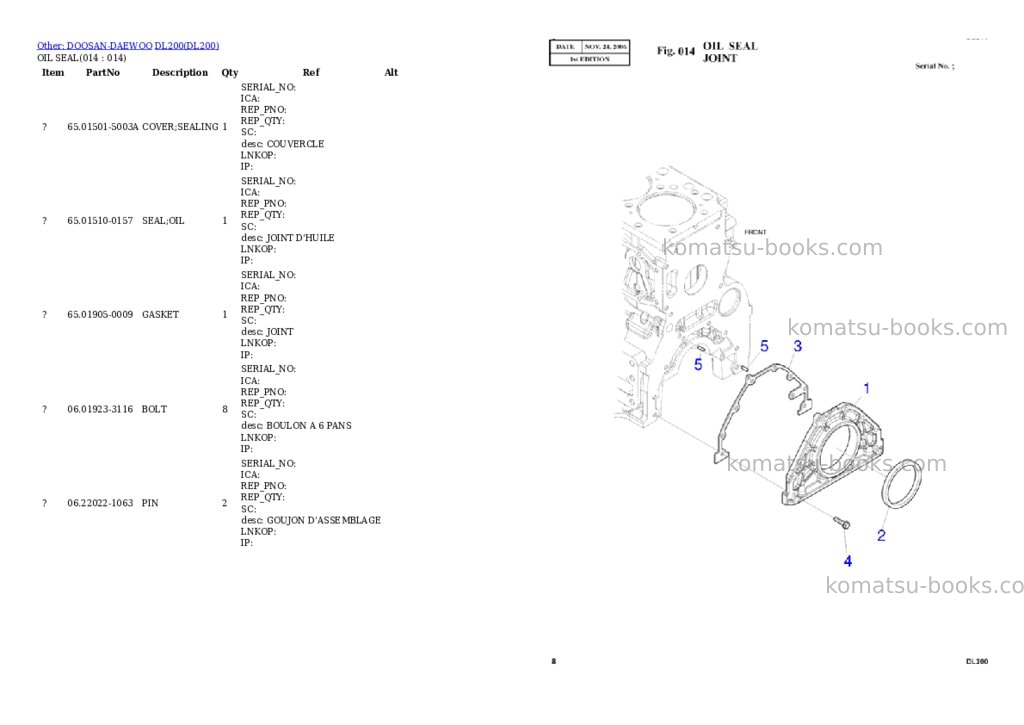Click the Alt column header

tap(391, 72)
